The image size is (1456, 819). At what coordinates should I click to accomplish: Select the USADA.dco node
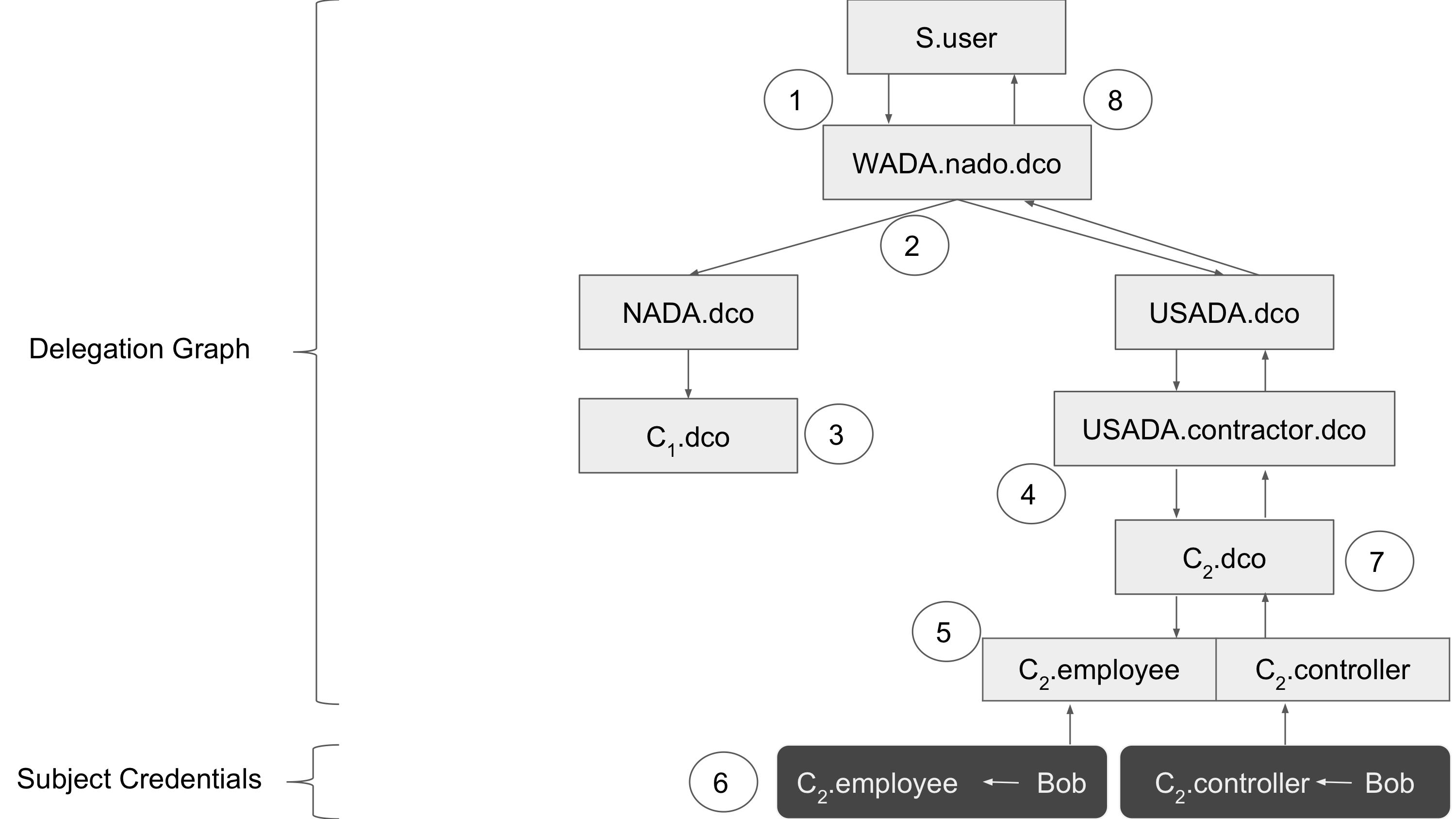click(1224, 313)
